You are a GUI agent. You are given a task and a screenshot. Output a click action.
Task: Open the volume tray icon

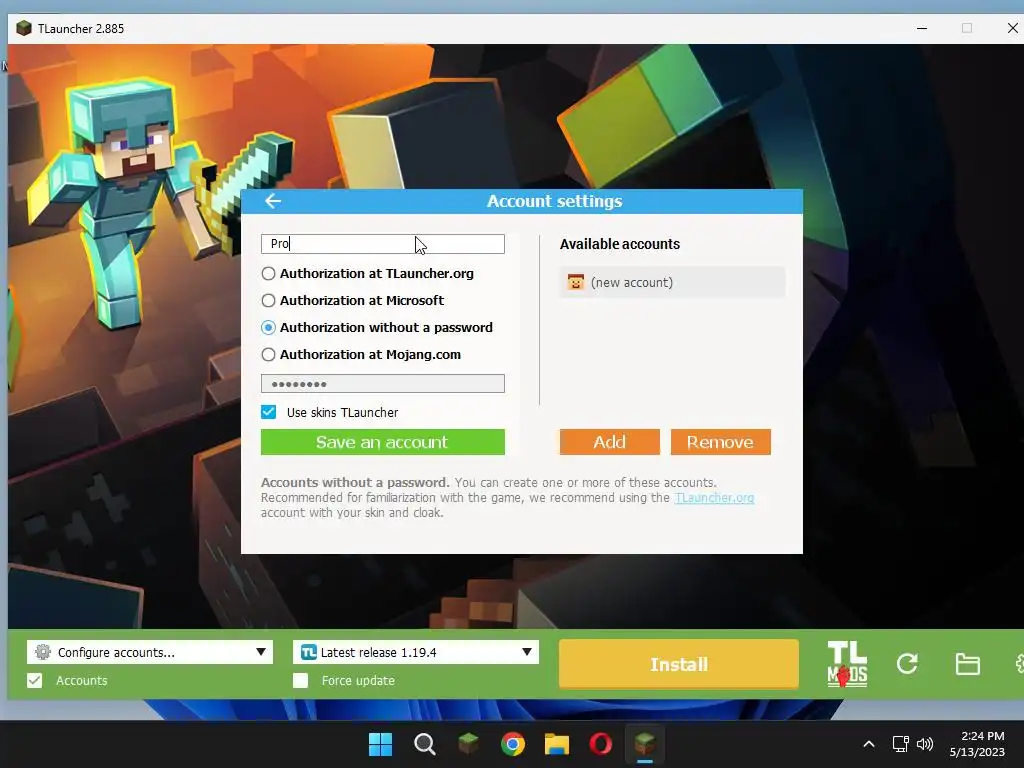(x=925, y=744)
